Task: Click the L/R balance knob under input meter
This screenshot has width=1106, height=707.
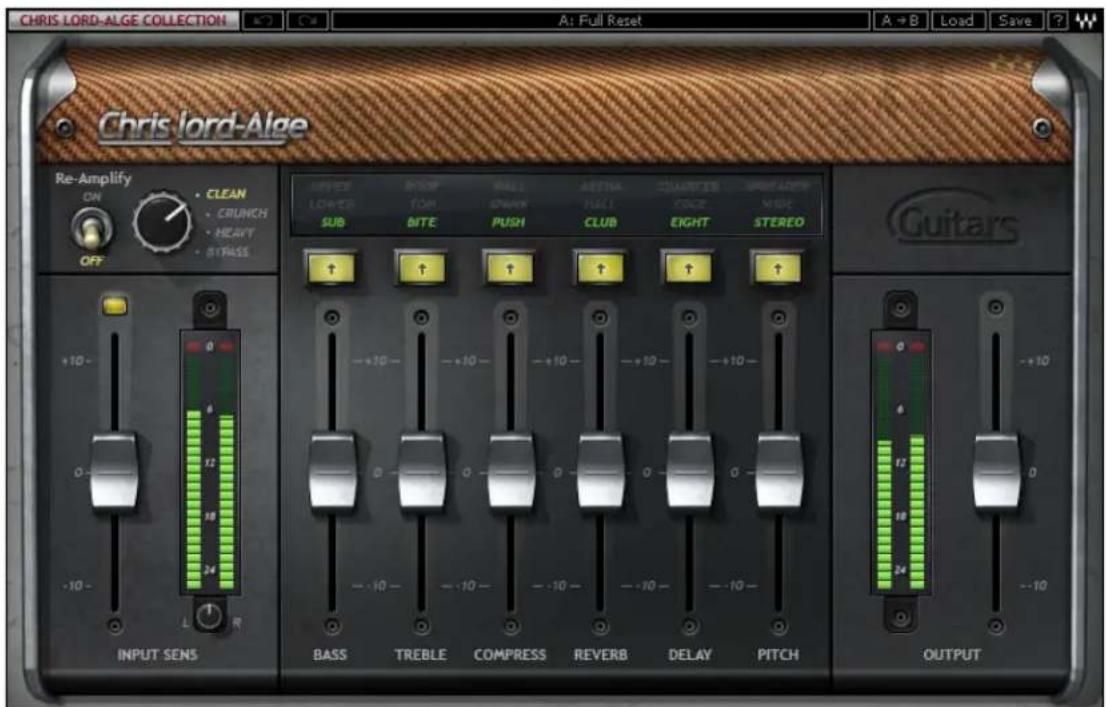Action: [x=209, y=617]
